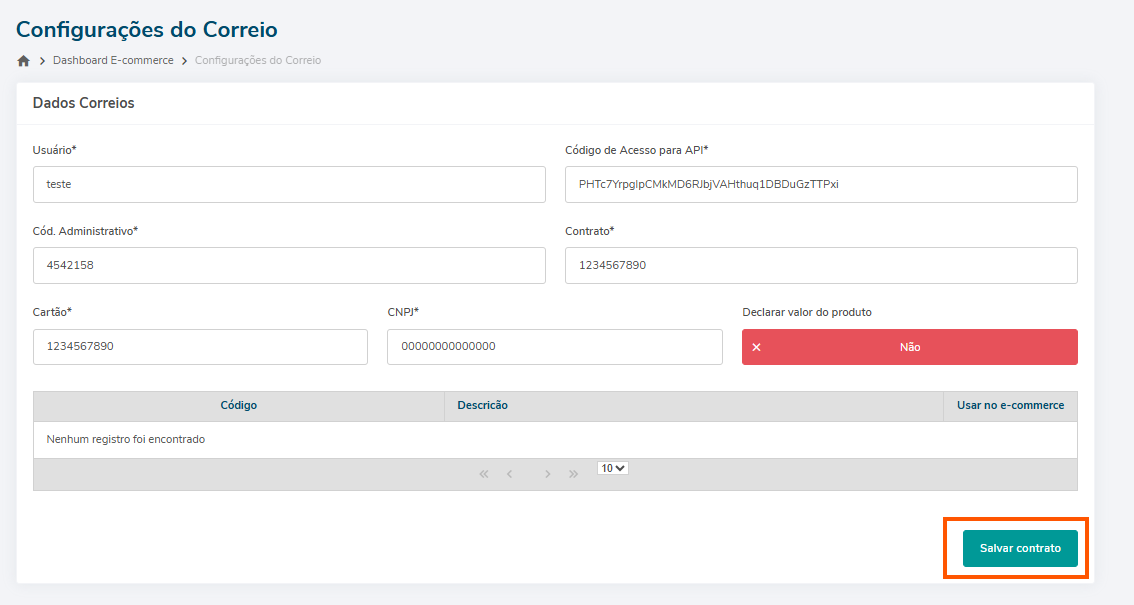The width and height of the screenshot is (1134, 605).
Task: Focus the Código de Acesso para API field
Action: pyautogui.click(x=821, y=185)
